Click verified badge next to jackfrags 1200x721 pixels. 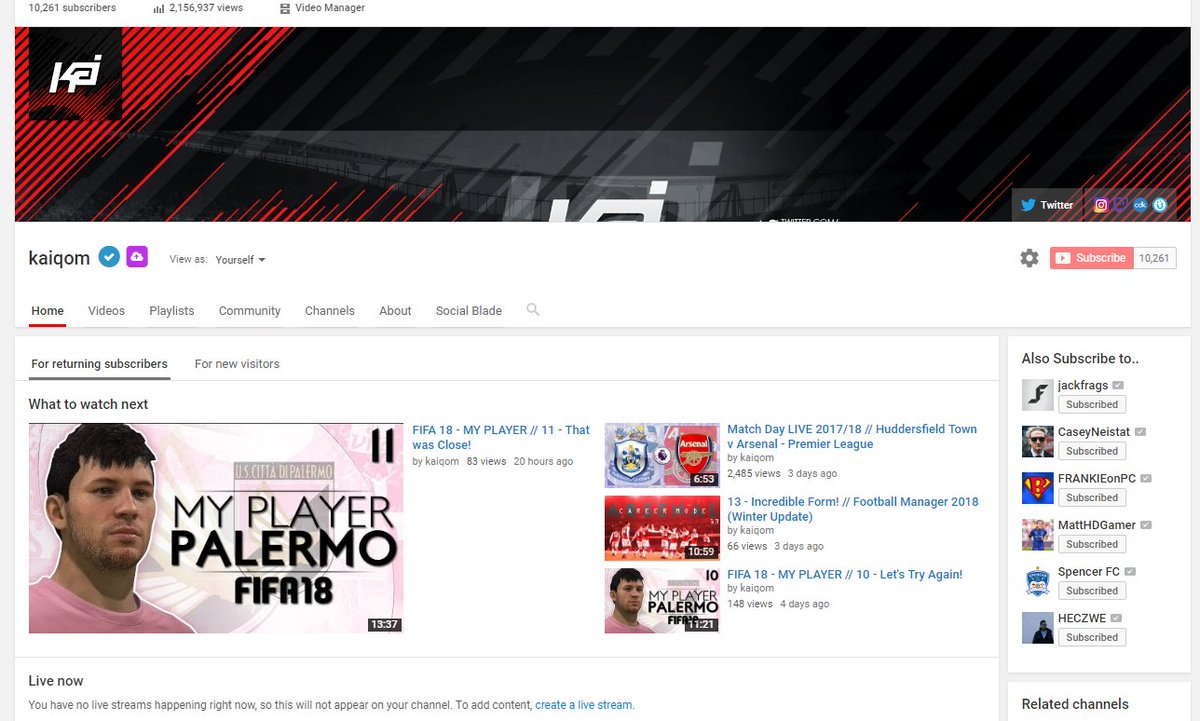(x=1118, y=386)
